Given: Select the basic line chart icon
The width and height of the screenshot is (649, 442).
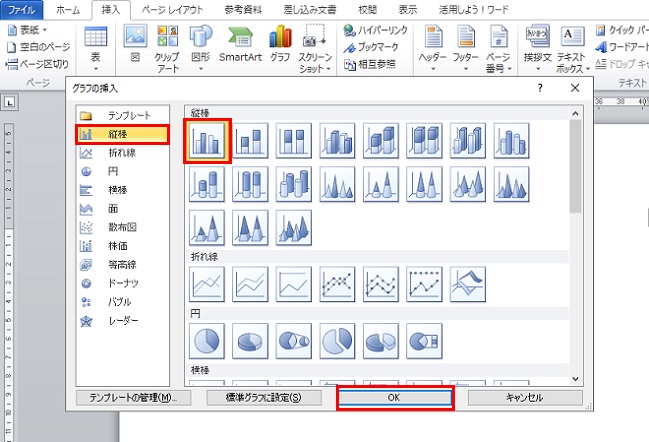Looking at the screenshot, I should (x=207, y=284).
